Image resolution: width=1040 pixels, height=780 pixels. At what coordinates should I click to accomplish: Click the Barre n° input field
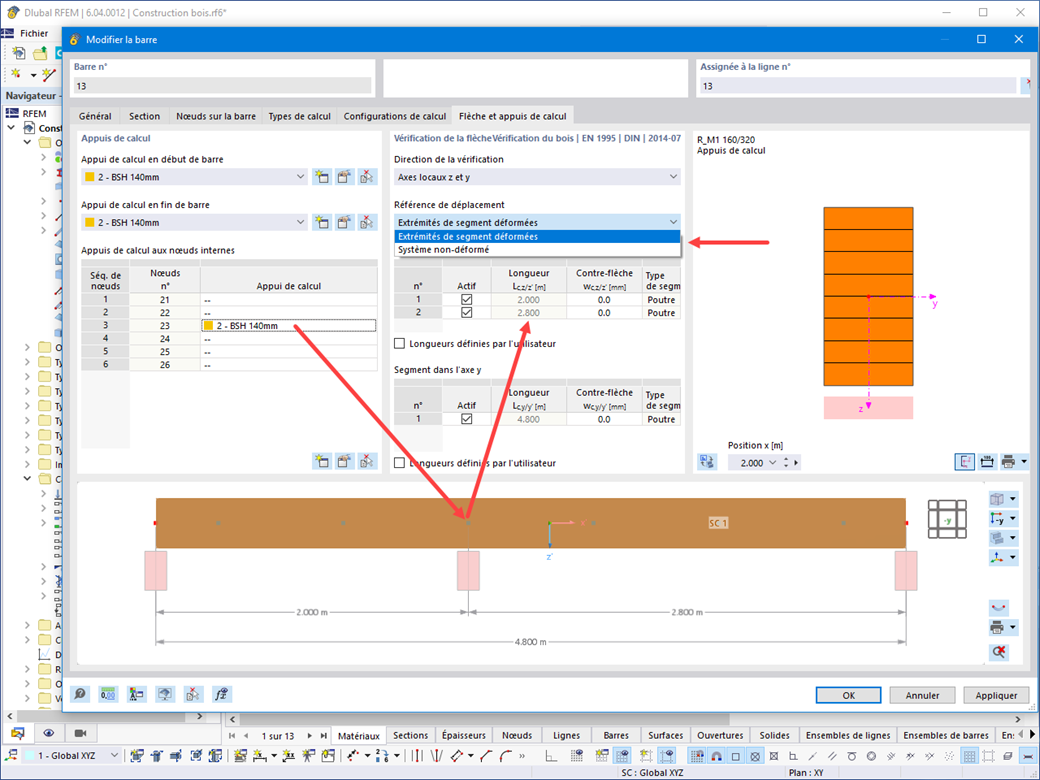[222, 86]
